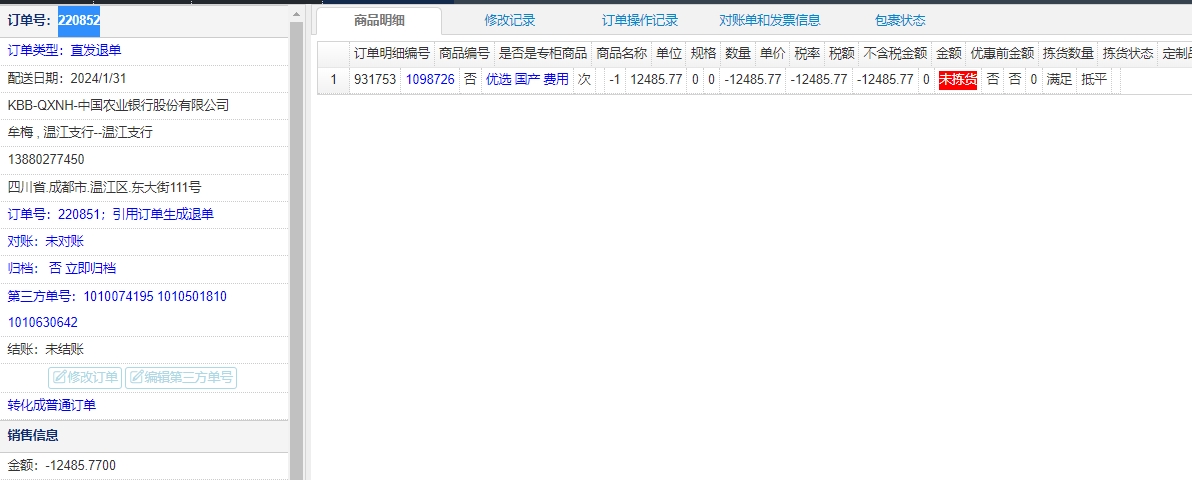Click the pencil icon in 修改订单
The image size is (1192, 480).
(59, 377)
